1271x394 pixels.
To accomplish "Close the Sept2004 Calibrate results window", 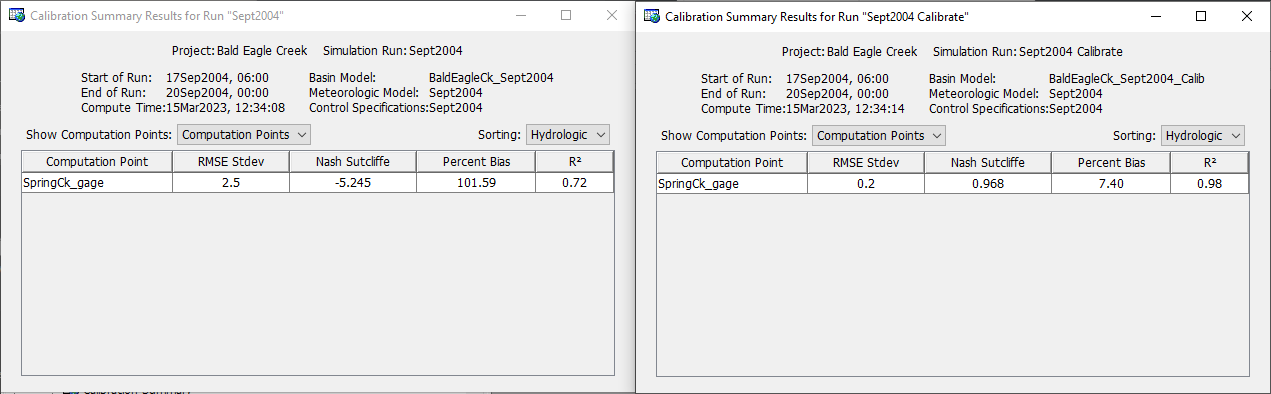I will (x=1247, y=16).
